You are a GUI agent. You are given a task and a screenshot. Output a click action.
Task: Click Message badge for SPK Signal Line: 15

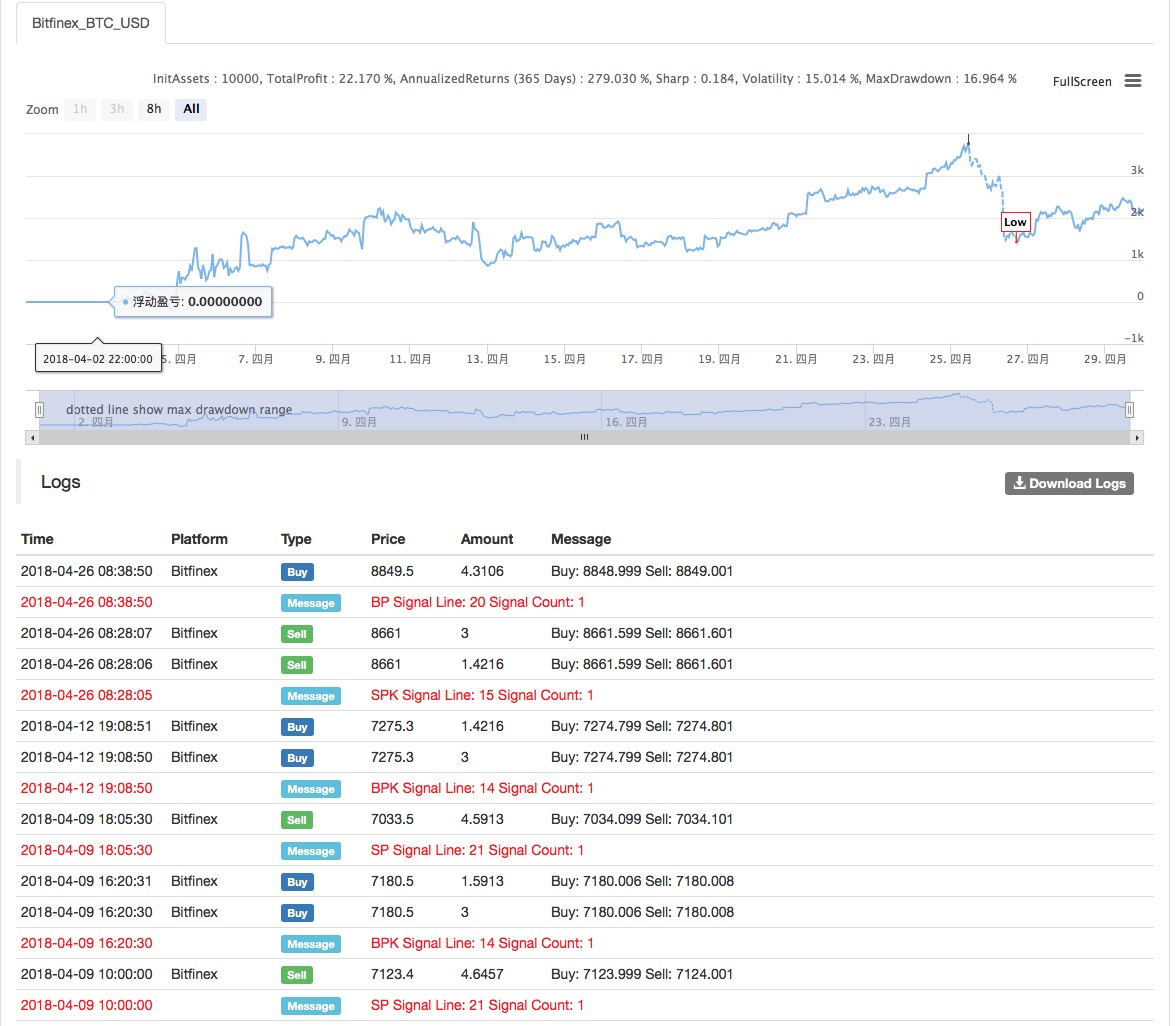click(310, 696)
